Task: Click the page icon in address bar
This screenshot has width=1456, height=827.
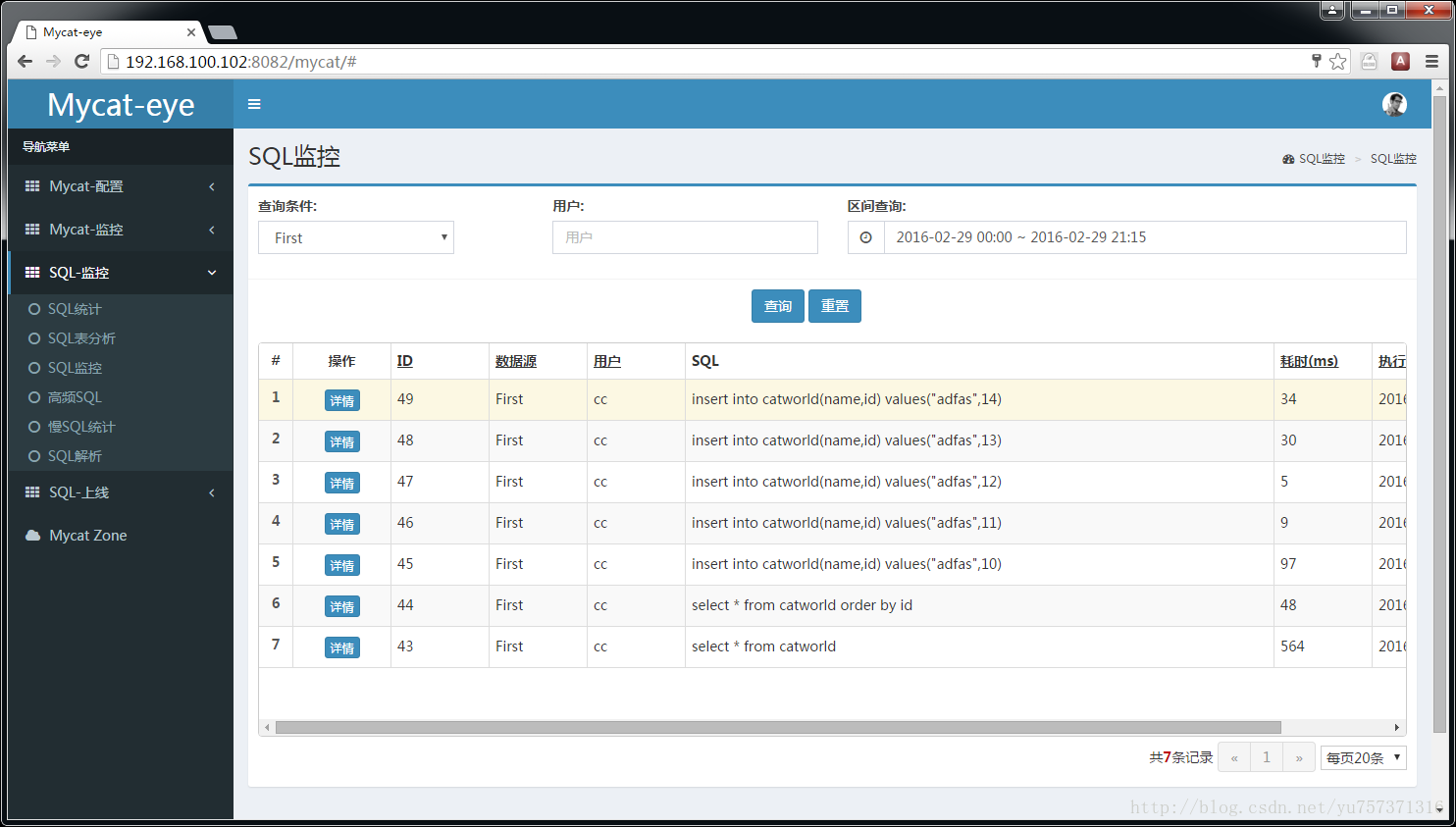Action: (x=113, y=62)
